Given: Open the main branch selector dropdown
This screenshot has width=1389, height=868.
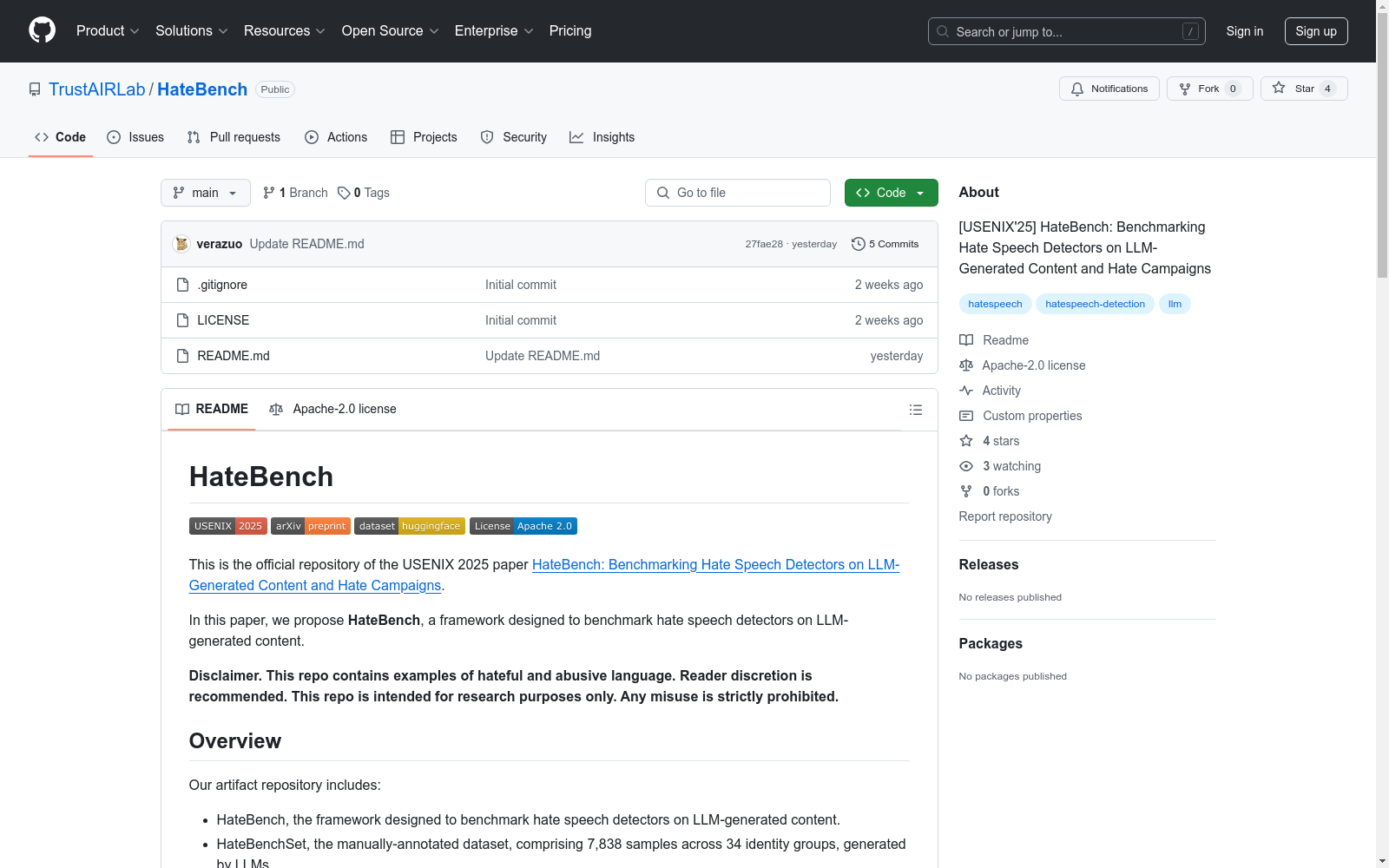Looking at the screenshot, I should tap(206, 193).
